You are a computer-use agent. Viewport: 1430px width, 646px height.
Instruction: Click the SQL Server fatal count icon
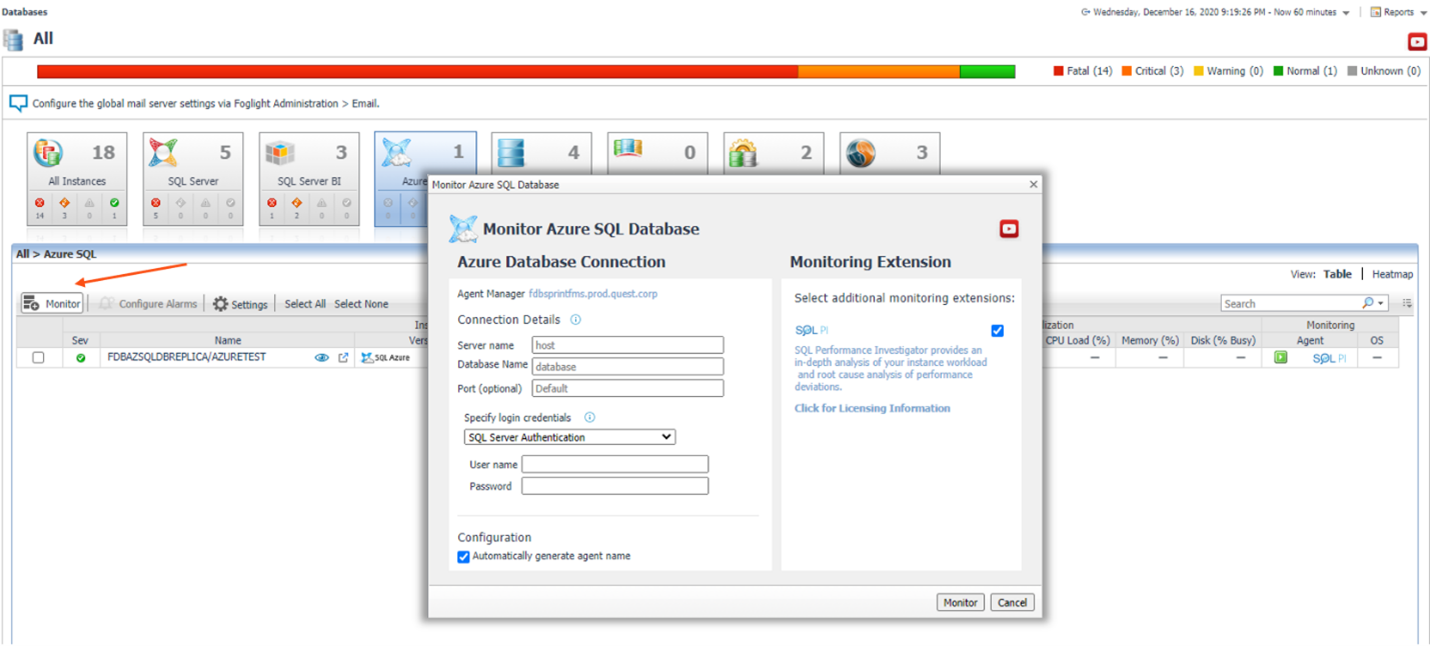pos(156,203)
